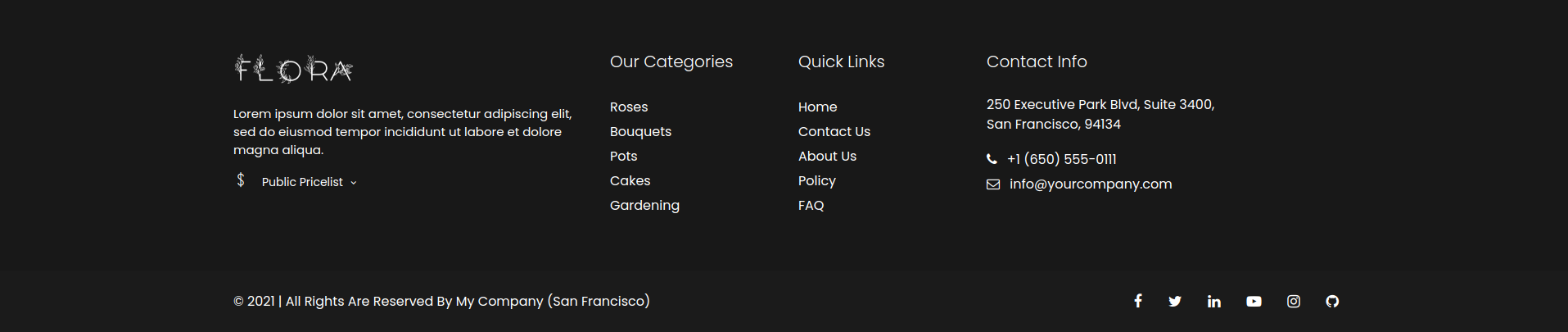
Task: Open the GitHub icon link
Action: click(1332, 301)
